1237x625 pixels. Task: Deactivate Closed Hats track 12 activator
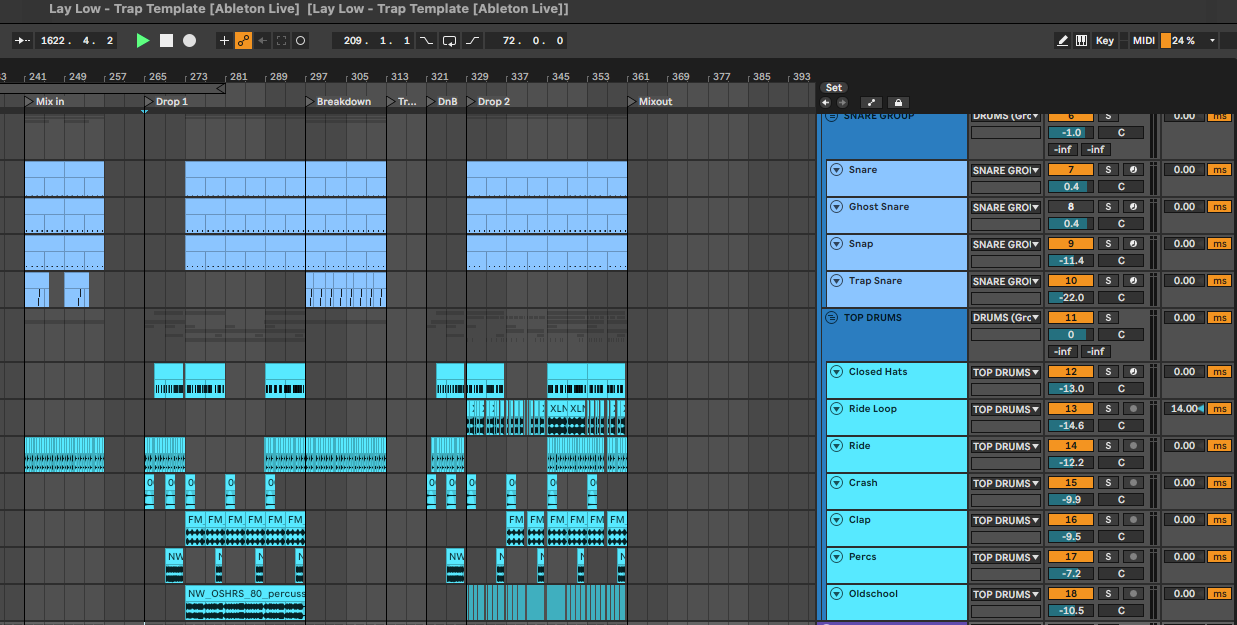click(x=1069, y=372)
